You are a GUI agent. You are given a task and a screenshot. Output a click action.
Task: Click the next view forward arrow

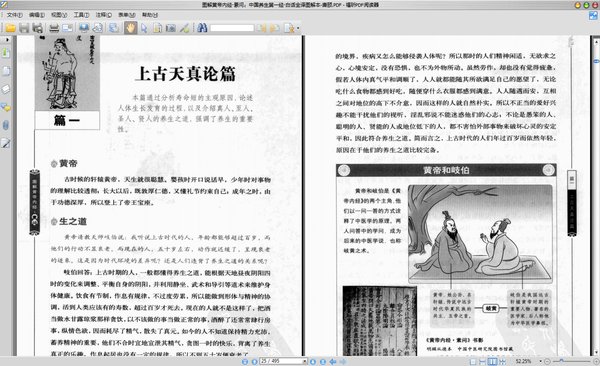(343, 361)
